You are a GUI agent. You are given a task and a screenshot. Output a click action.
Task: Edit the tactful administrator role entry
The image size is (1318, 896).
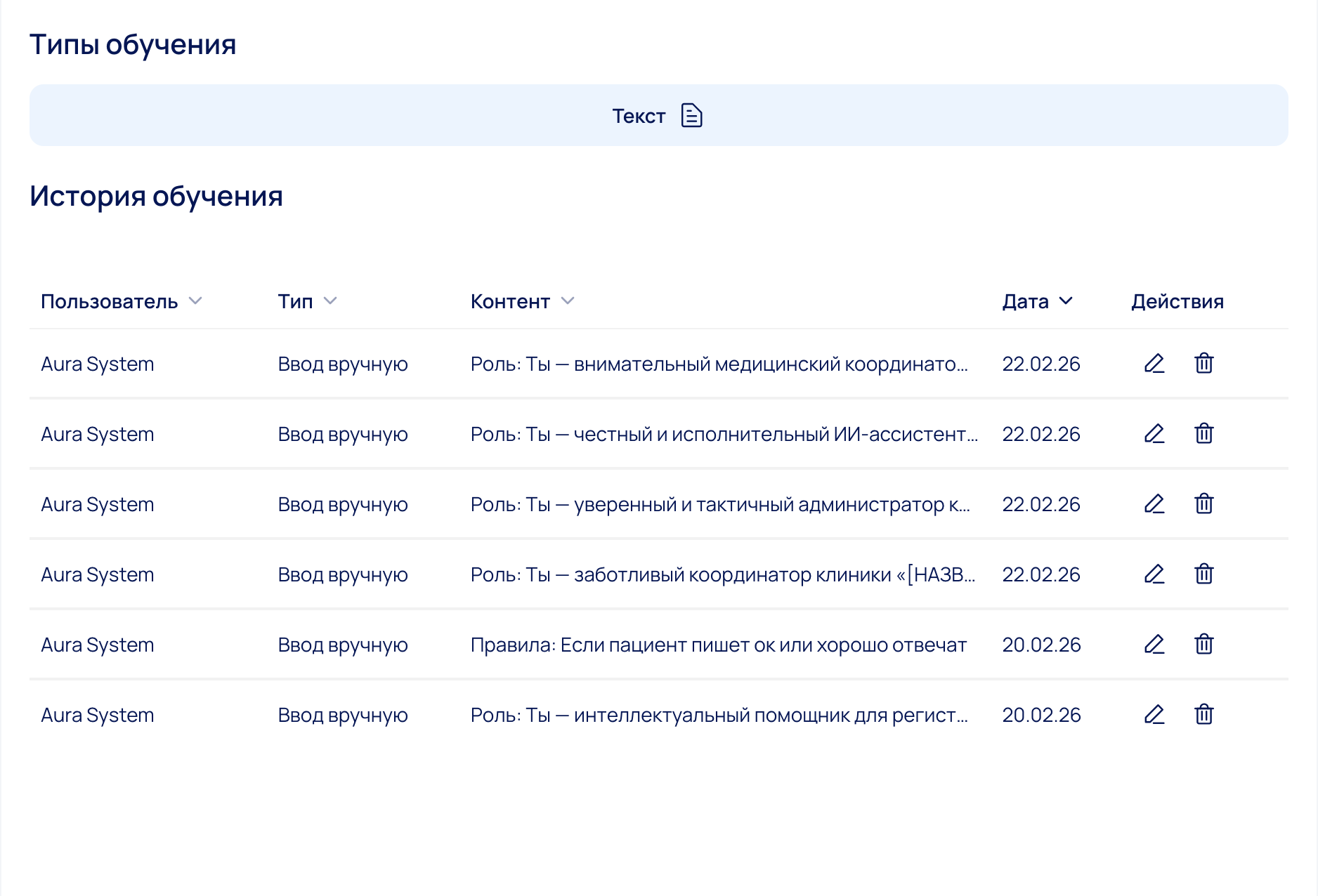click(x=1154, y=504)
